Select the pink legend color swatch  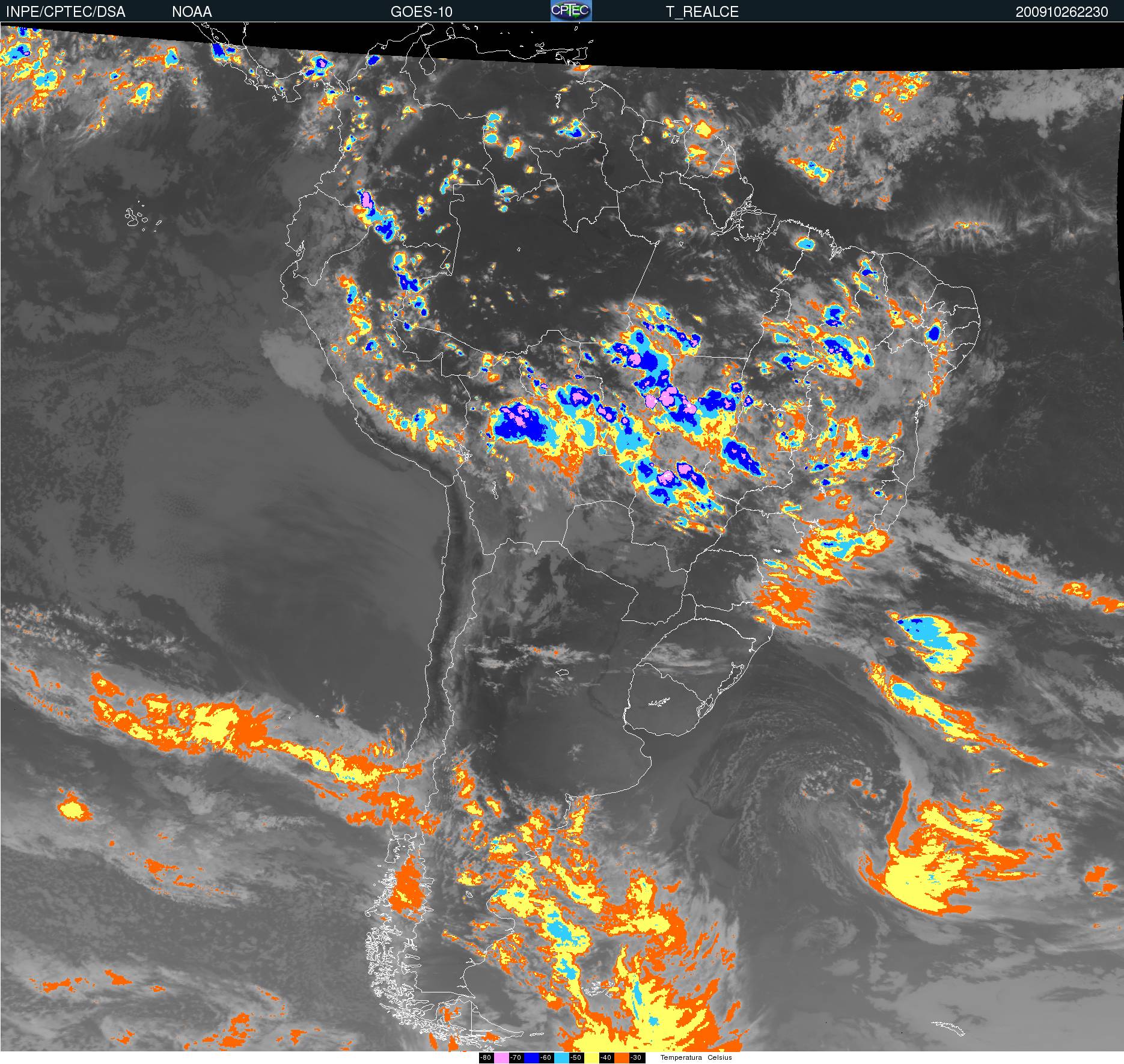tap(501, 1057)
